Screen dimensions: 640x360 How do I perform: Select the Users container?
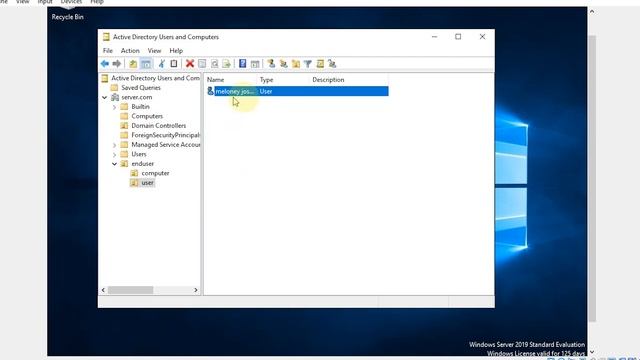[x=139, y=154]
